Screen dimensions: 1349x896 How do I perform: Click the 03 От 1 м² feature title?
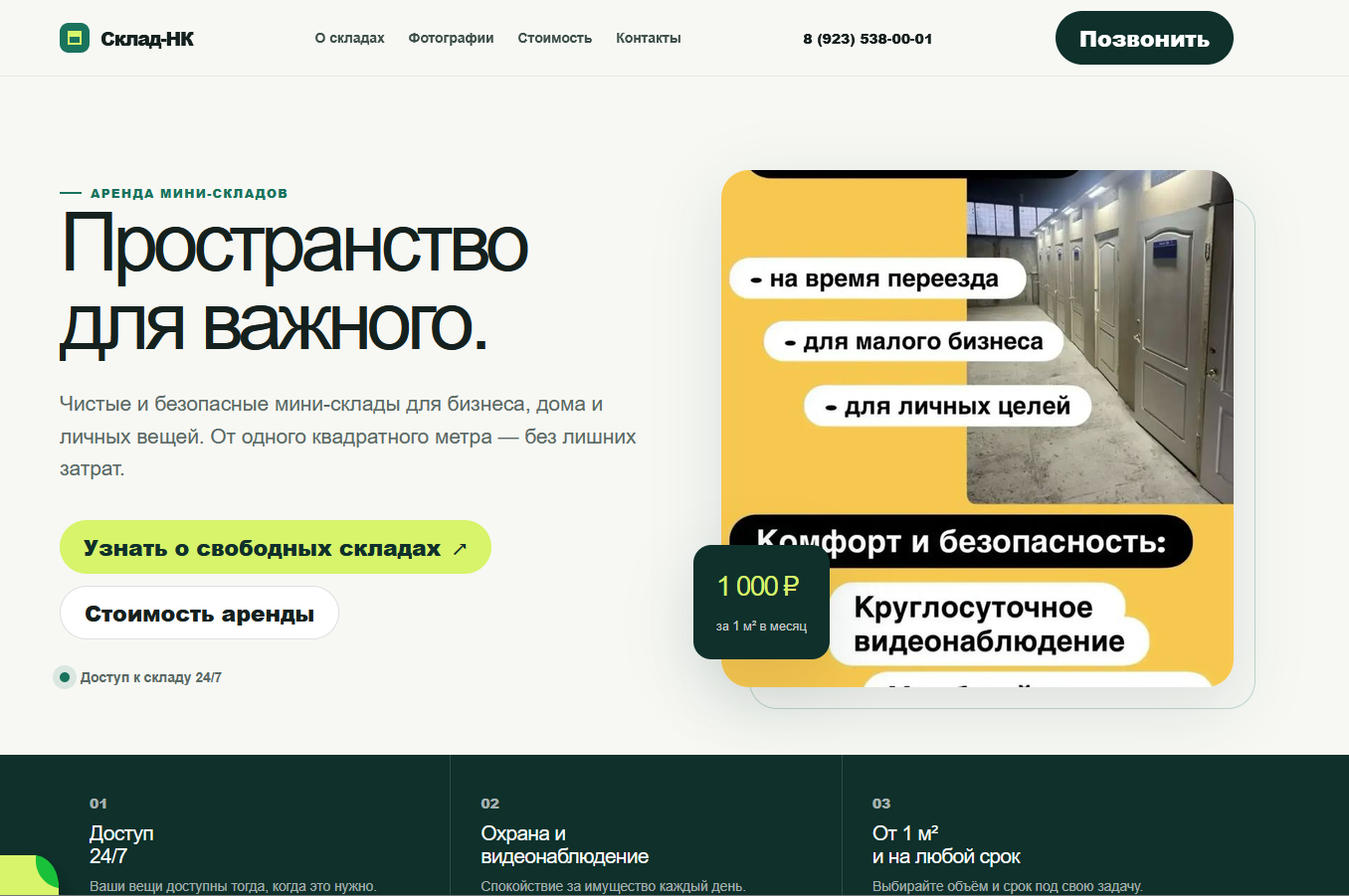point(946,844)
